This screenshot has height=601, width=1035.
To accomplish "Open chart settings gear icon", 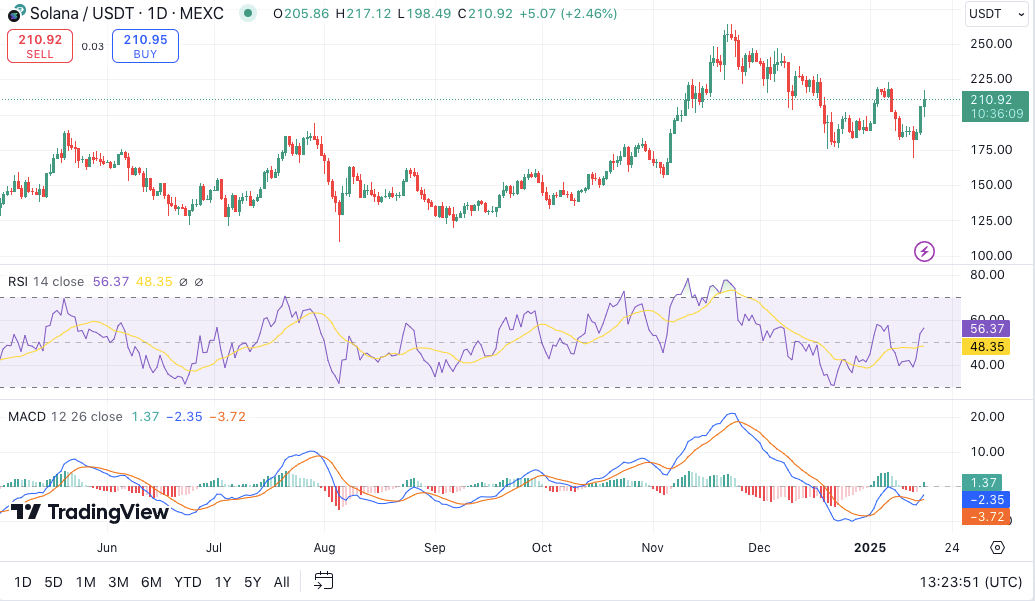I will tap(997, 548).
